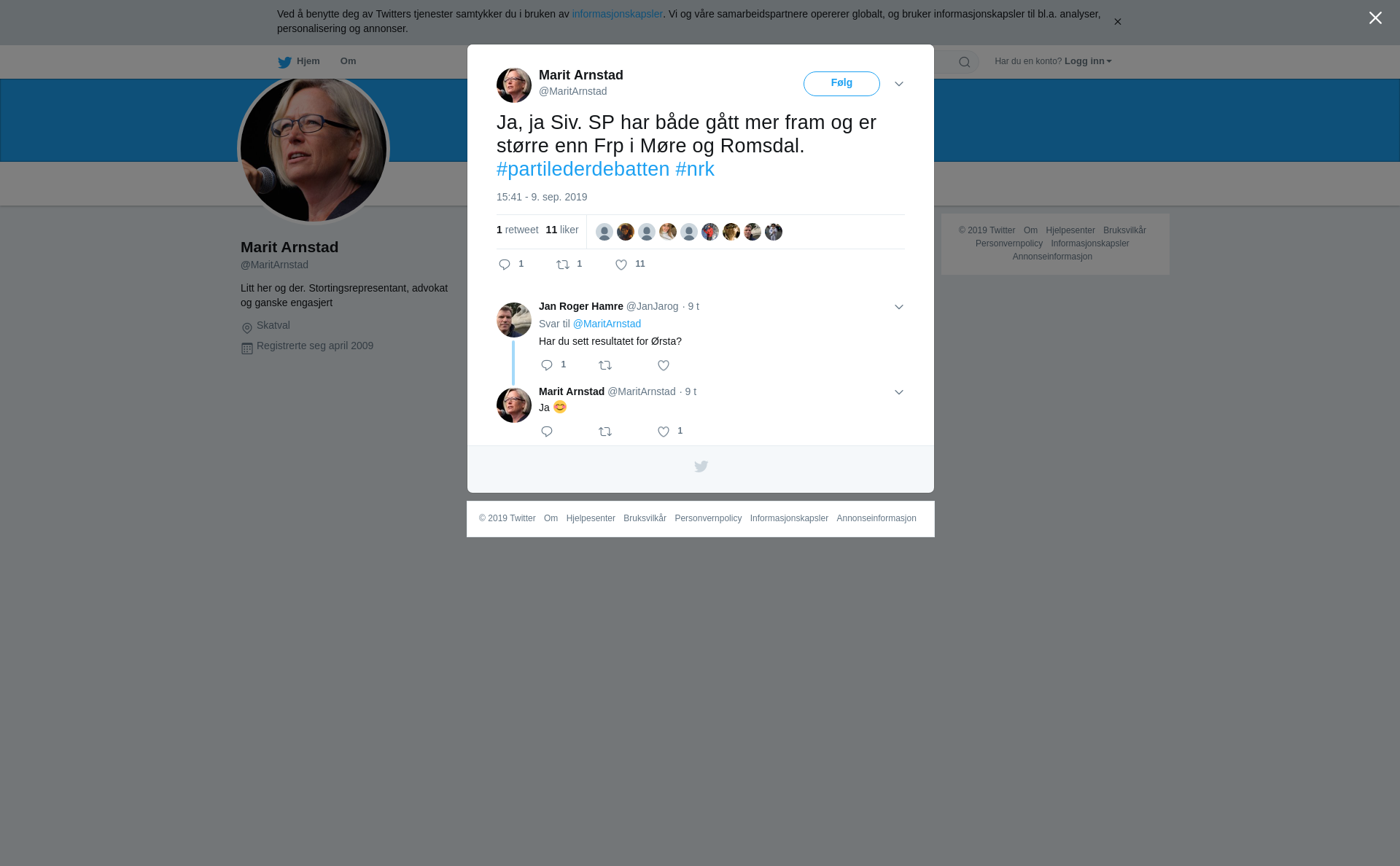Like the main tweet with 11 likes
The image size is (1400, 866).
pyautogui.click(x=621, y=265)
